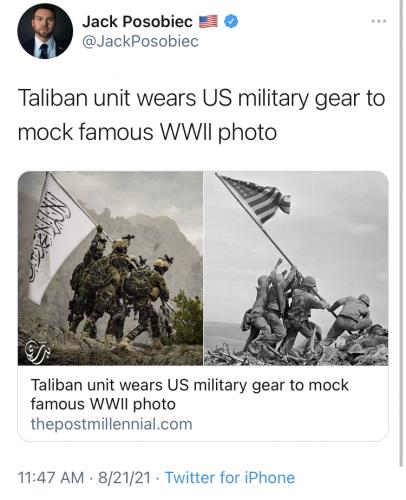This screenshot has width=406, height=500.
Task: Open the @JackPosobiec handle link
Action: (x=140, y=42)
